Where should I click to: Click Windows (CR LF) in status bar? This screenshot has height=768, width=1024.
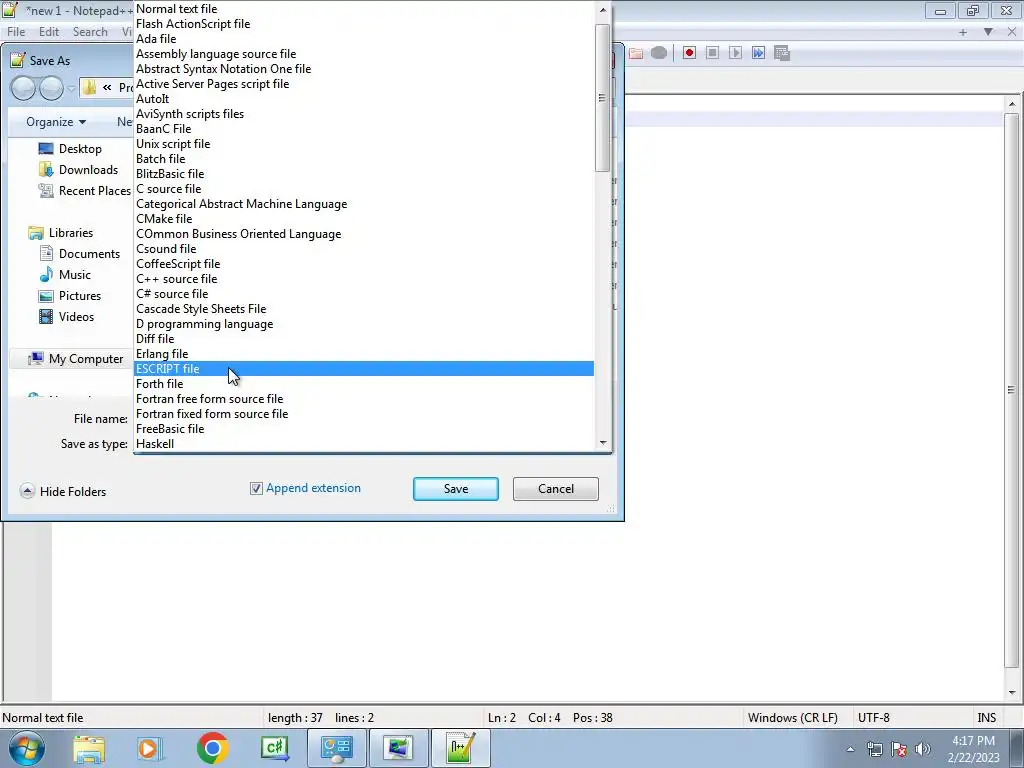pos(792,718)
